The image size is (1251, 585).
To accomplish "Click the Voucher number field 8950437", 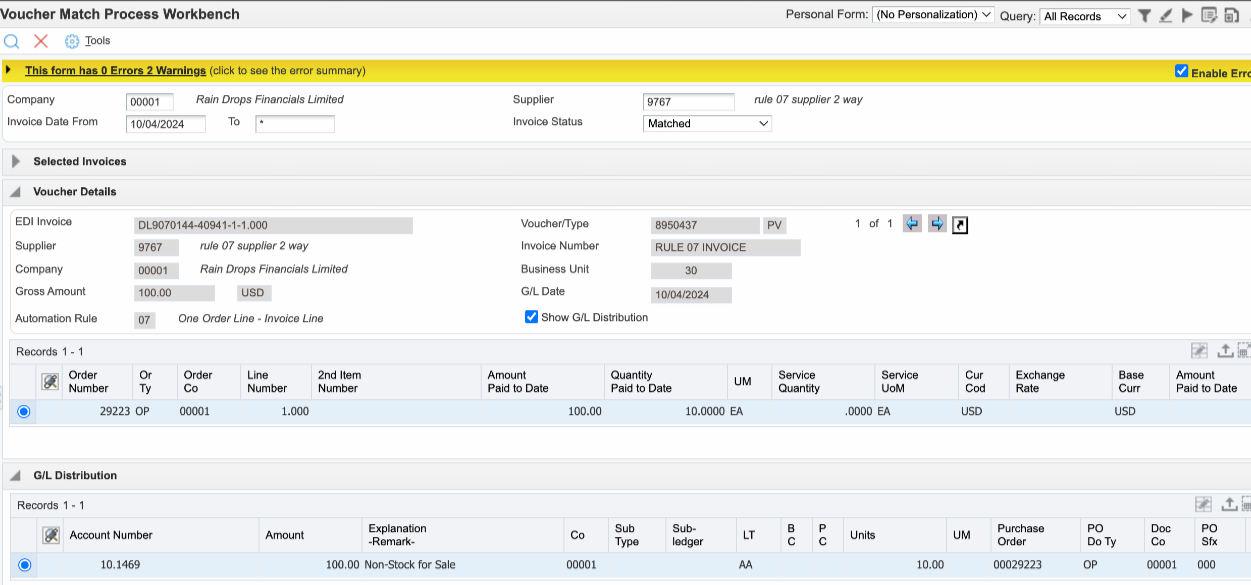I will 705,225.
